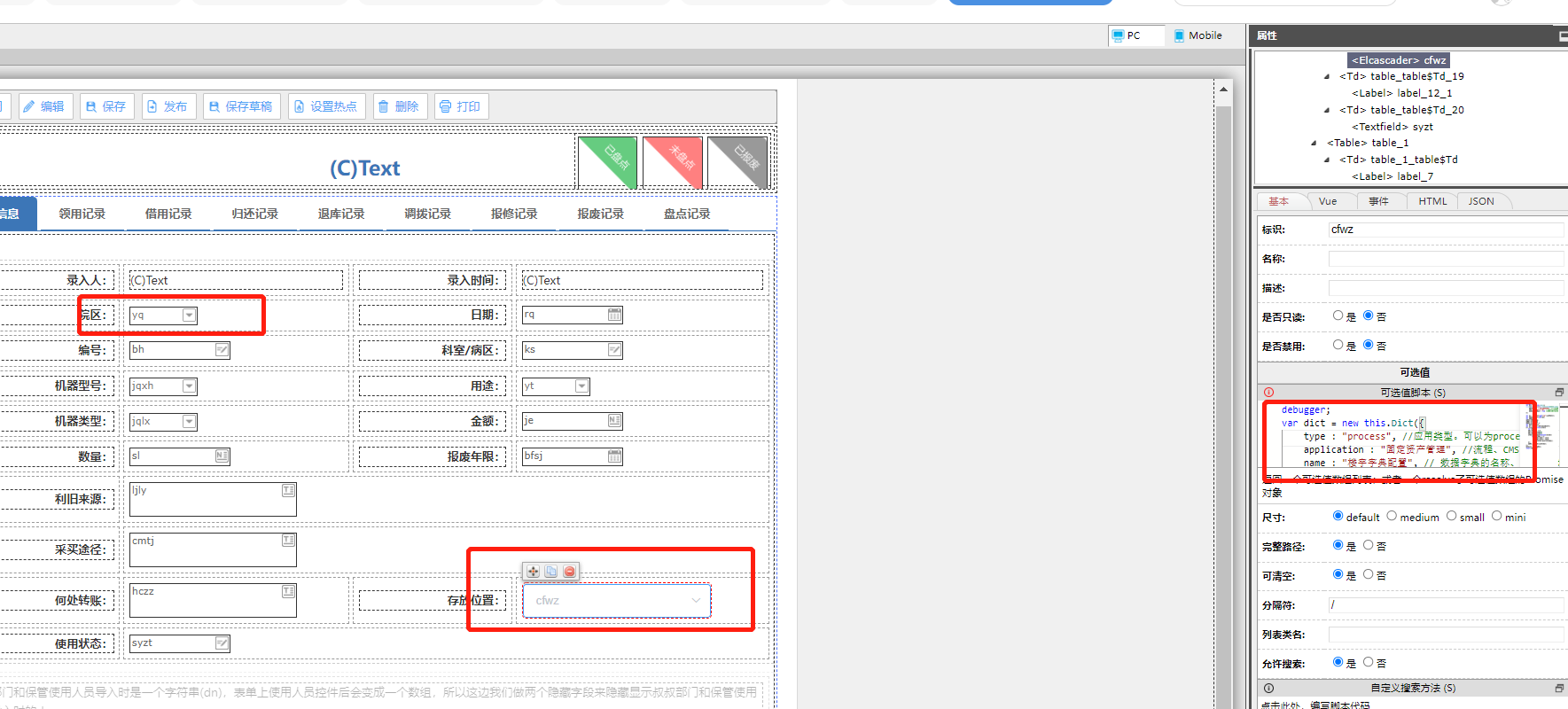Click the edit icon in bh field
Screen dimensions: 1568x709
222,350
